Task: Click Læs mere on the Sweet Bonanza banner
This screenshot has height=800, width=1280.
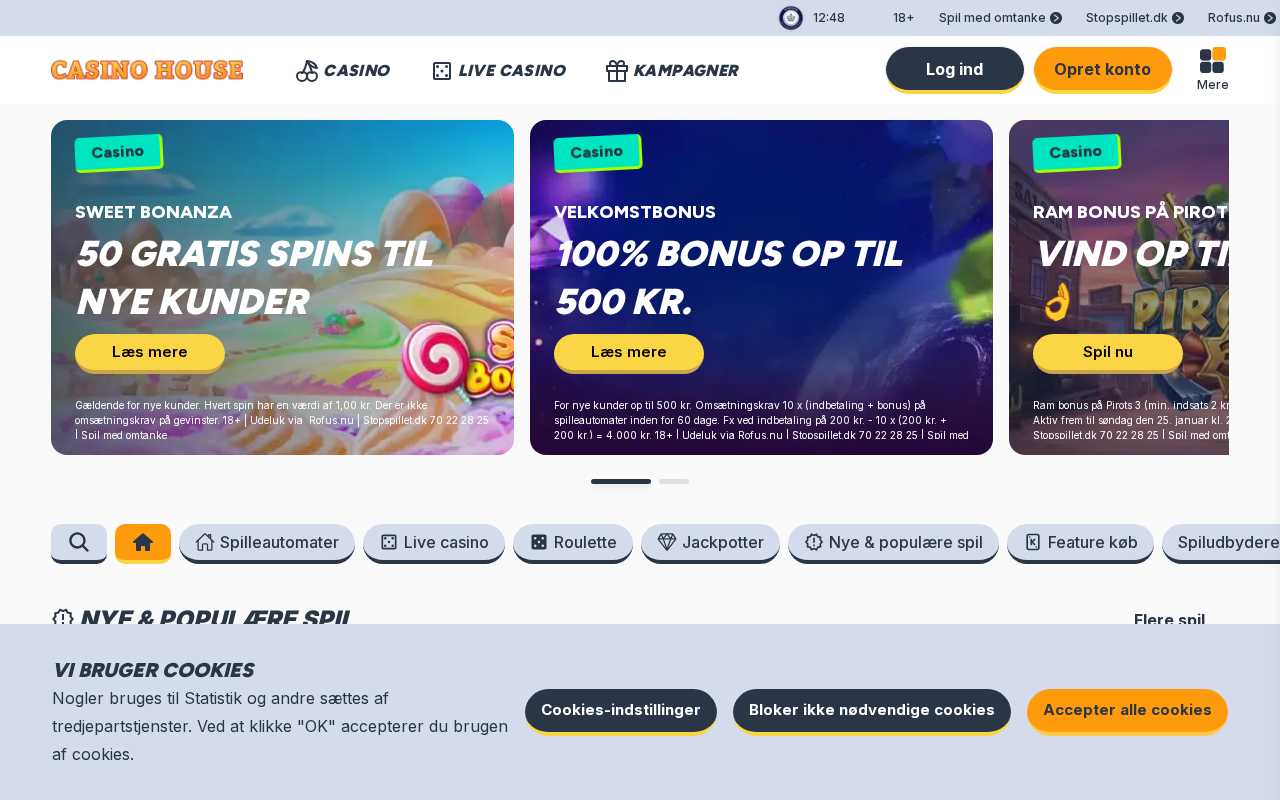Action: (150, 352)
